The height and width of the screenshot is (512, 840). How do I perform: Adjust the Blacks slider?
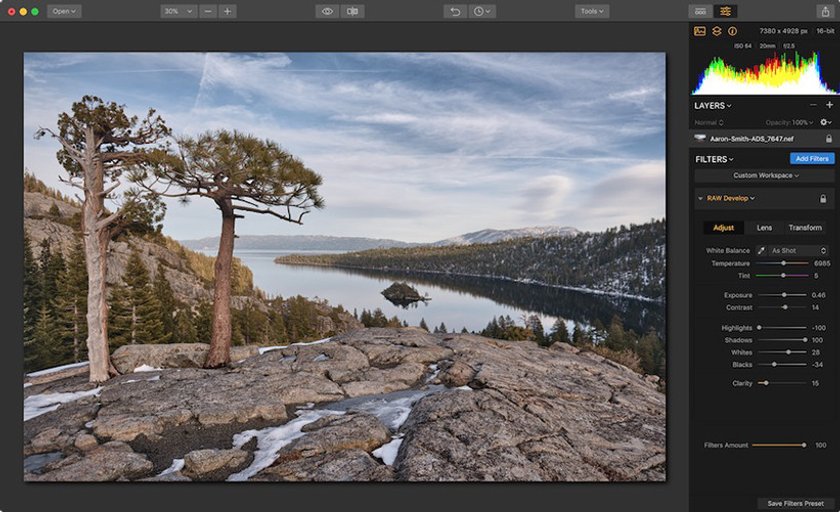point(782,364)
